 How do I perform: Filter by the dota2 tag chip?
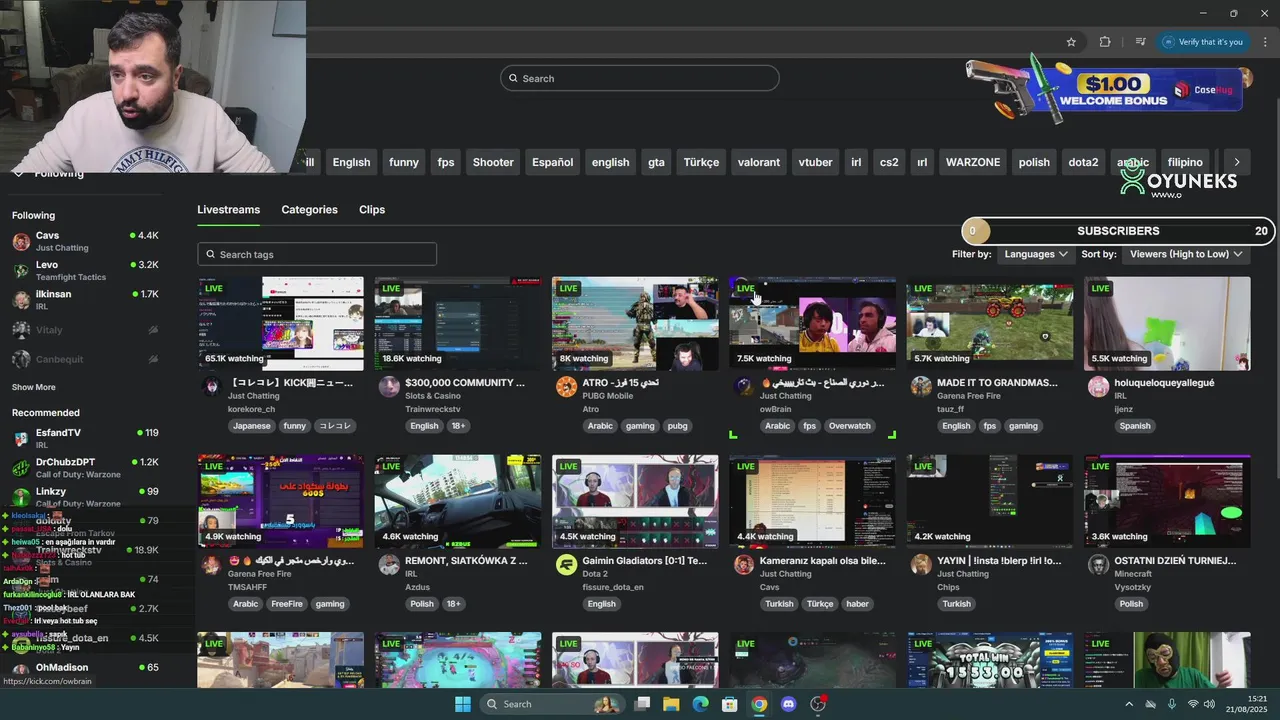1083,162
